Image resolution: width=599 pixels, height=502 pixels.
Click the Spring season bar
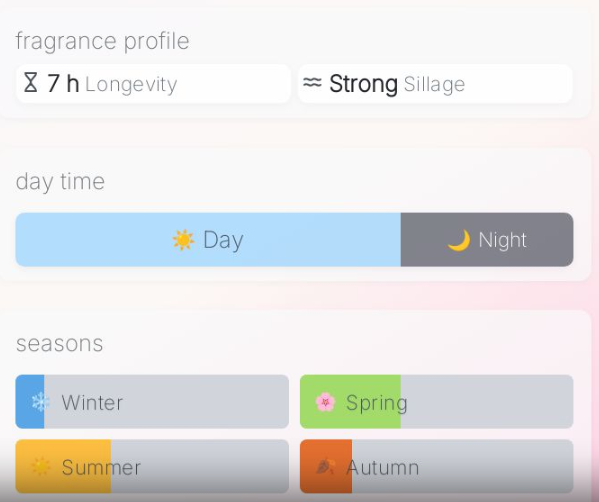(x=437, y=402)
